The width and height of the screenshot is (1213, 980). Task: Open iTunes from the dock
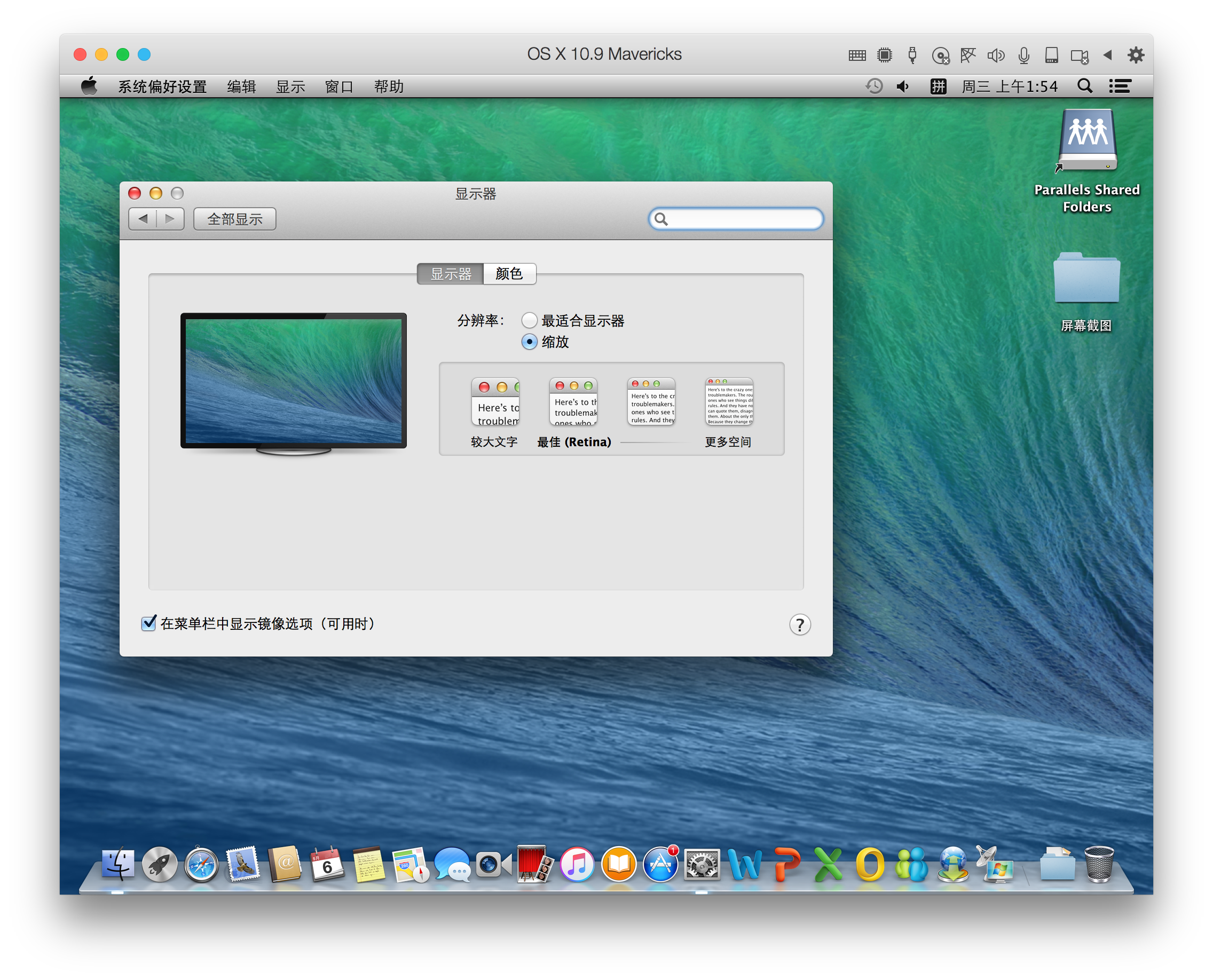click(577, 864)
